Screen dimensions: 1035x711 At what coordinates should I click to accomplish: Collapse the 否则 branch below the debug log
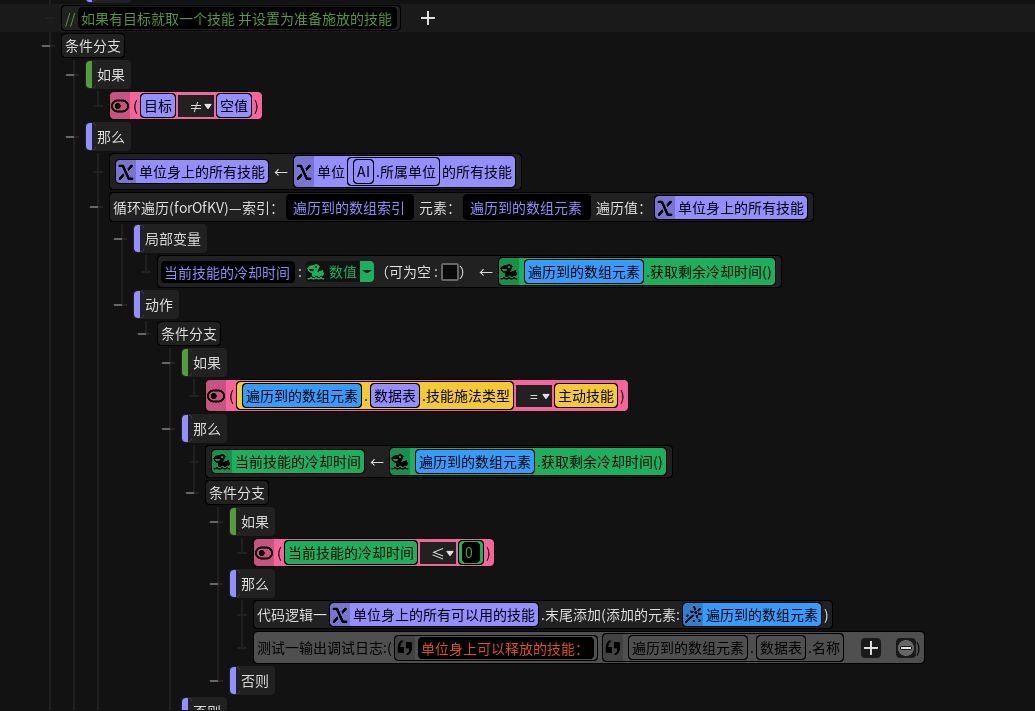(x=214, y=681)
